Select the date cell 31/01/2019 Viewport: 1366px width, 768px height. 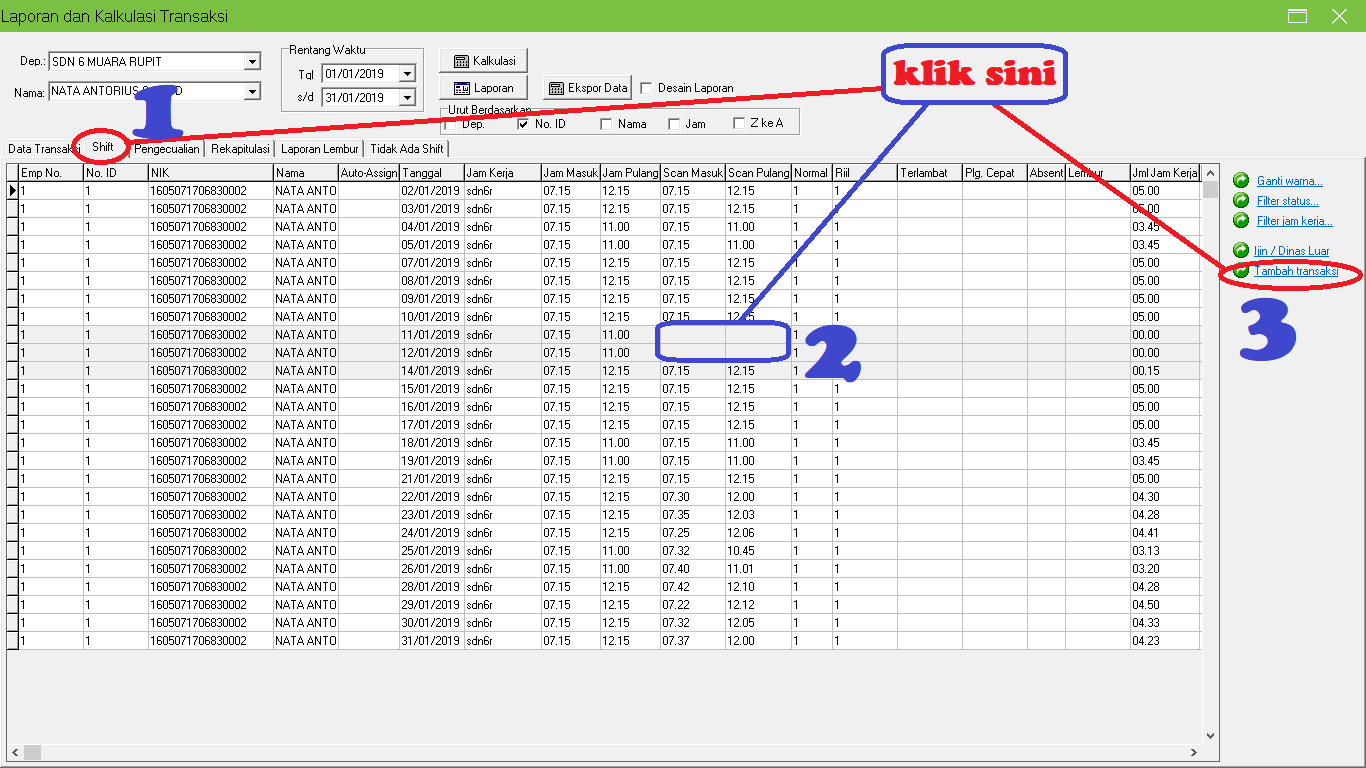[x=431, y=641]
